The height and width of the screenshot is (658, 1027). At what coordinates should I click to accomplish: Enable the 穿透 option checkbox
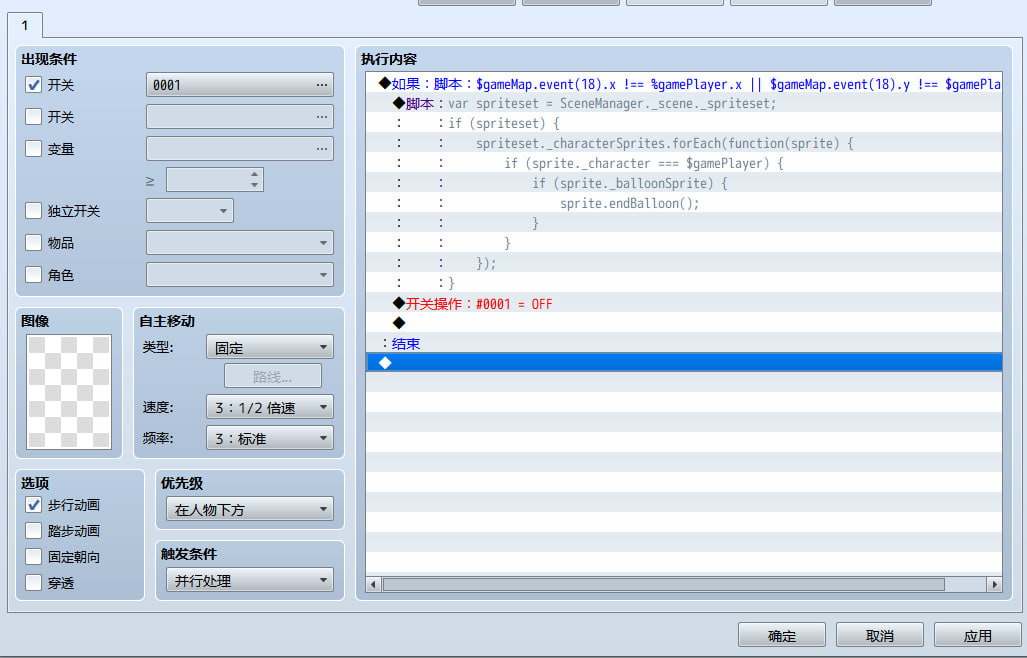pyautogui.click(x=33, y=582)
